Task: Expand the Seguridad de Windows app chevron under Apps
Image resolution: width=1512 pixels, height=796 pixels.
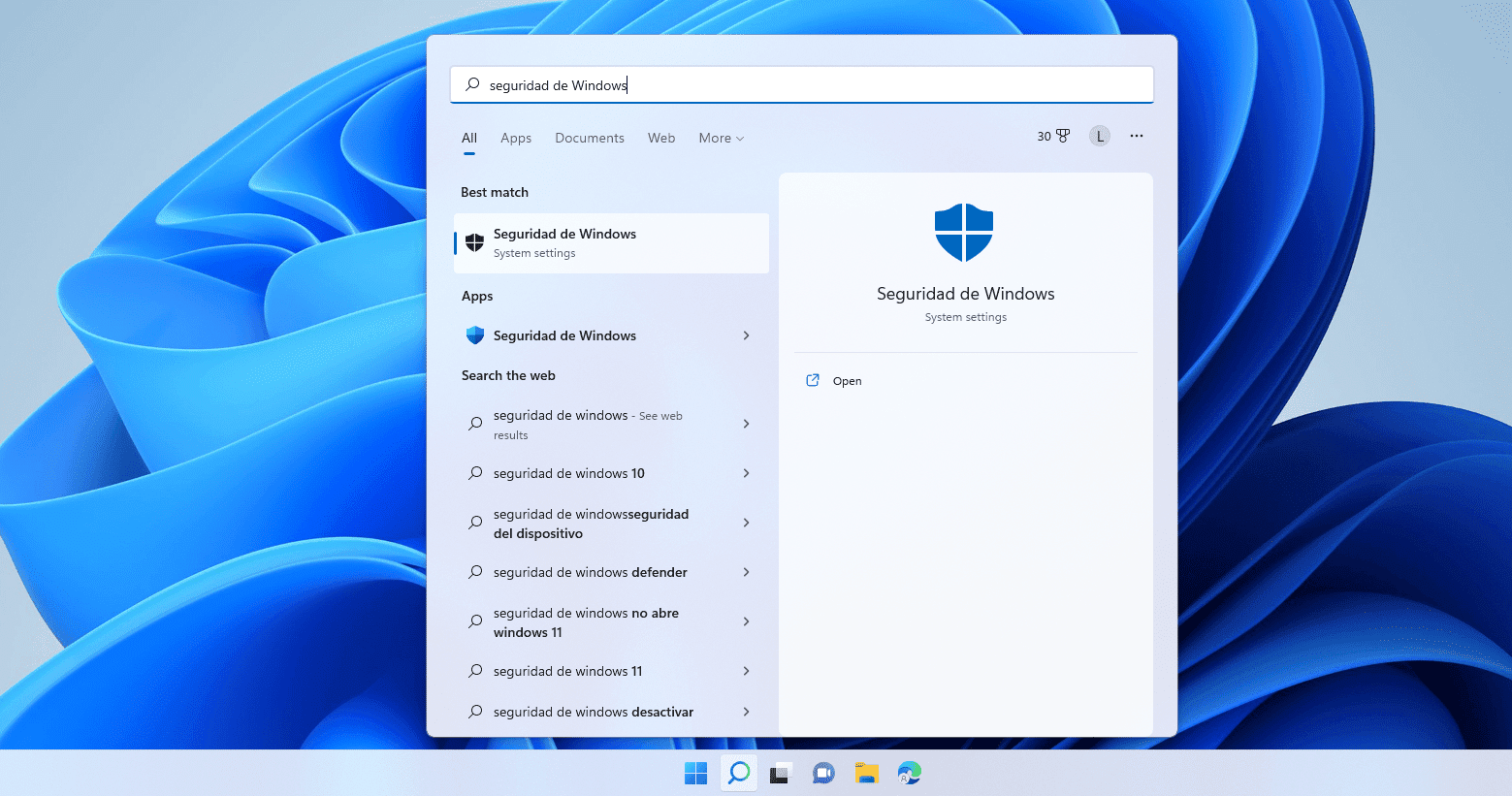Action: click(x=746, y=335)
